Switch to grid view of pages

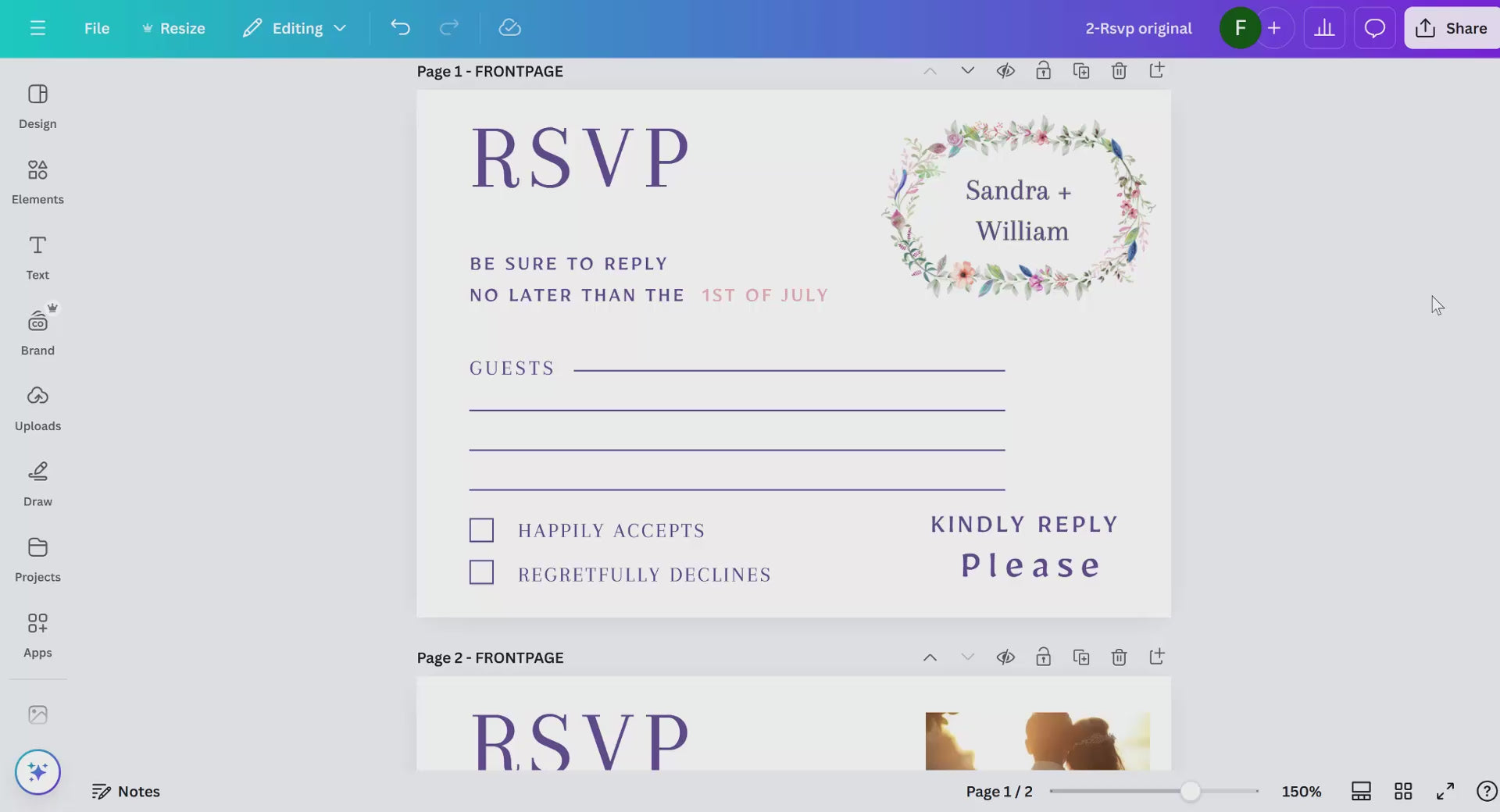coord(1403,791)
